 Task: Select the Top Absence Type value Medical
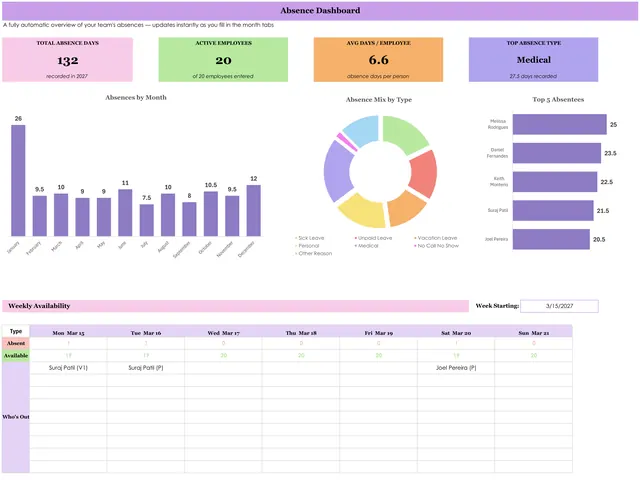(x=533, y=60)
